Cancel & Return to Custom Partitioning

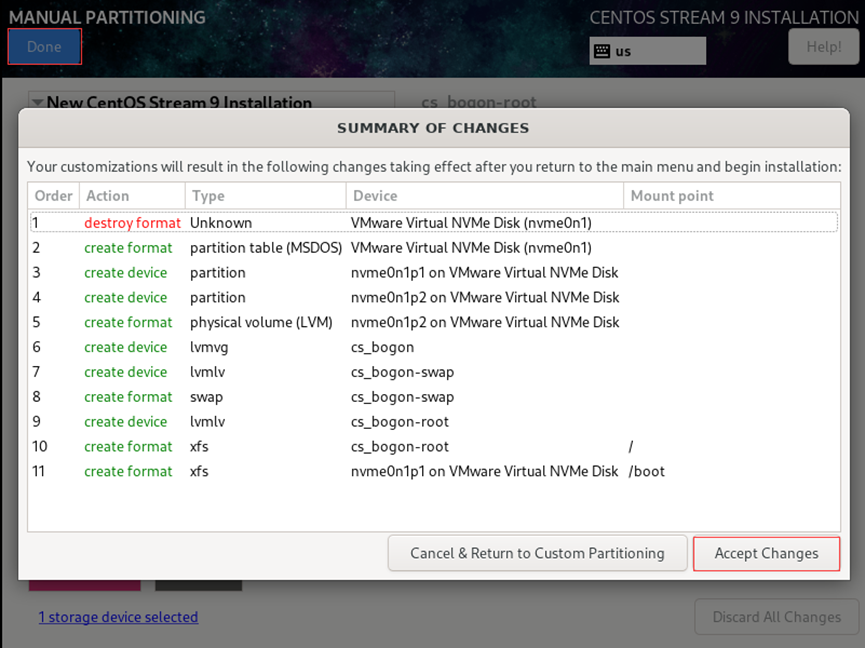537,554
